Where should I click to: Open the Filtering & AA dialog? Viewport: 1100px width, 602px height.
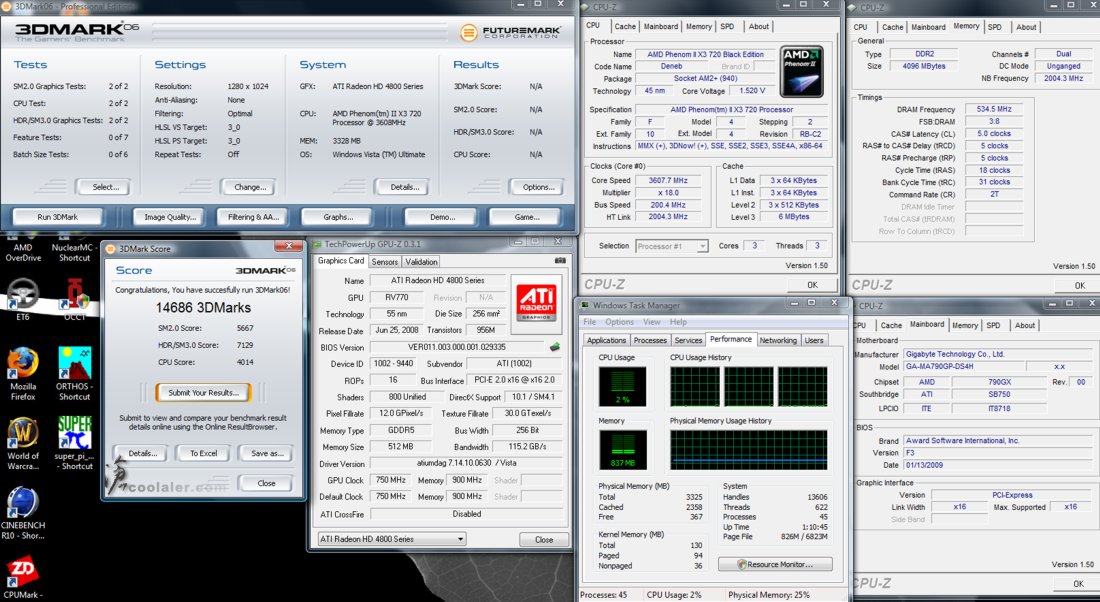253,217
